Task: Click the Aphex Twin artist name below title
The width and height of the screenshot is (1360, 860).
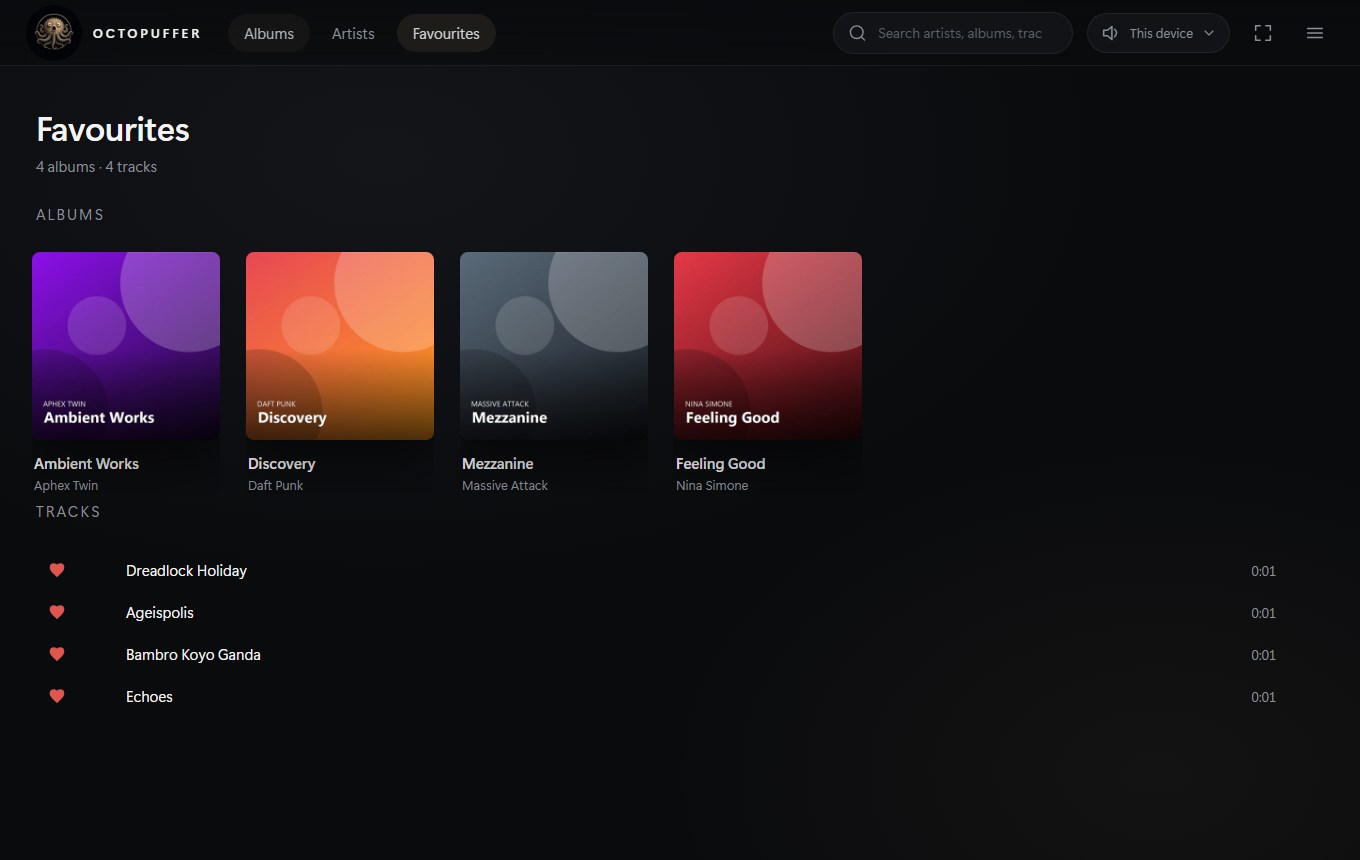Action: click(x=66, y=486)
